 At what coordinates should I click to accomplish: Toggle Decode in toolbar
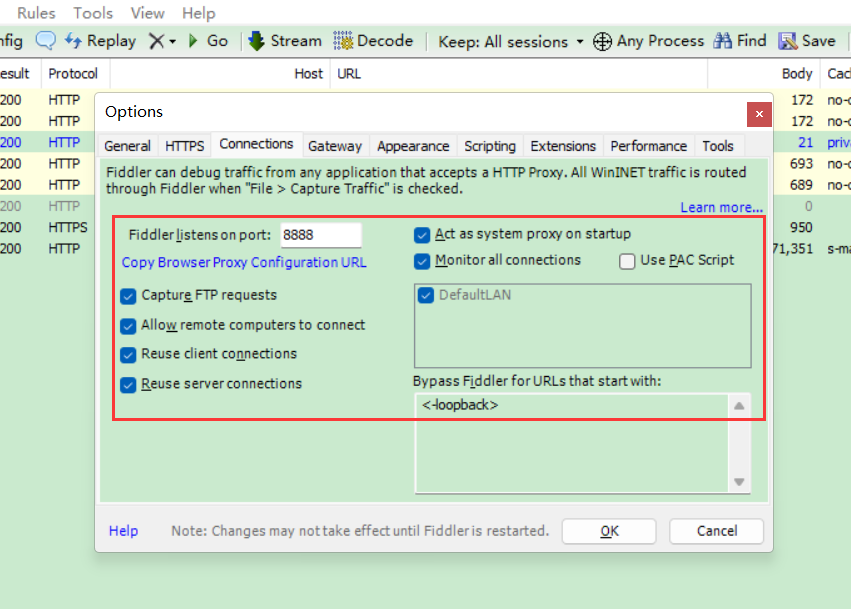[x=373, y=41]
